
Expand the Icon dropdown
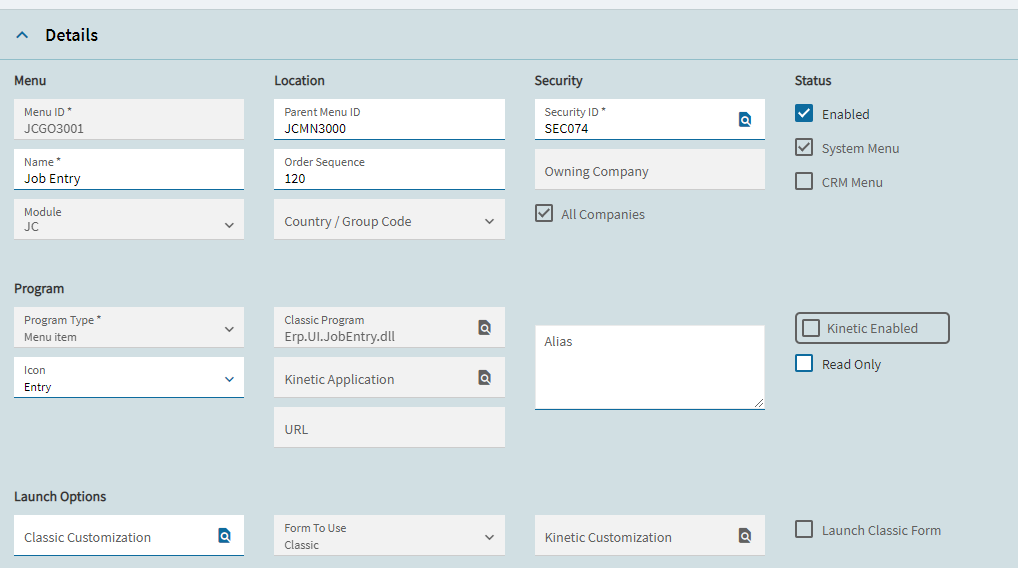229,379
